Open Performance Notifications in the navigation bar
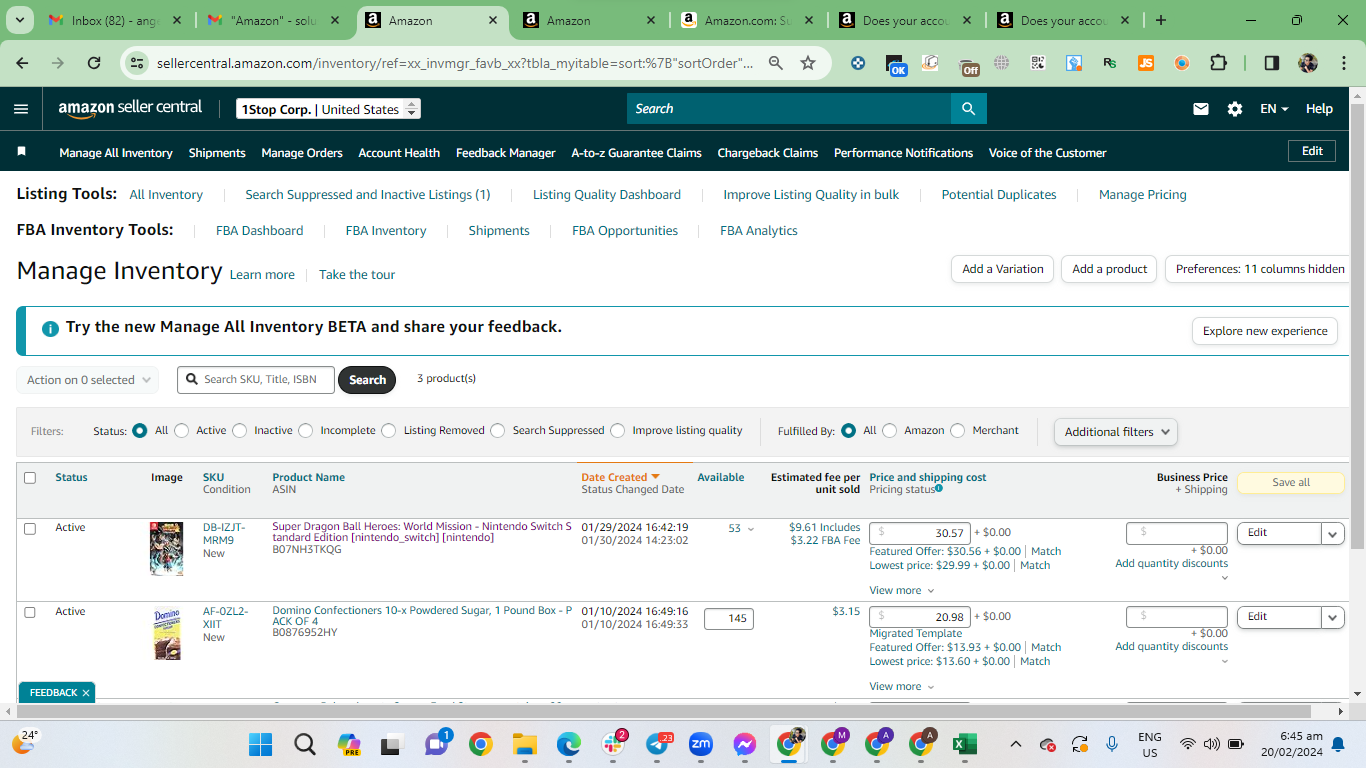The width and height of the screenshot is (1366, 768). 903,153
